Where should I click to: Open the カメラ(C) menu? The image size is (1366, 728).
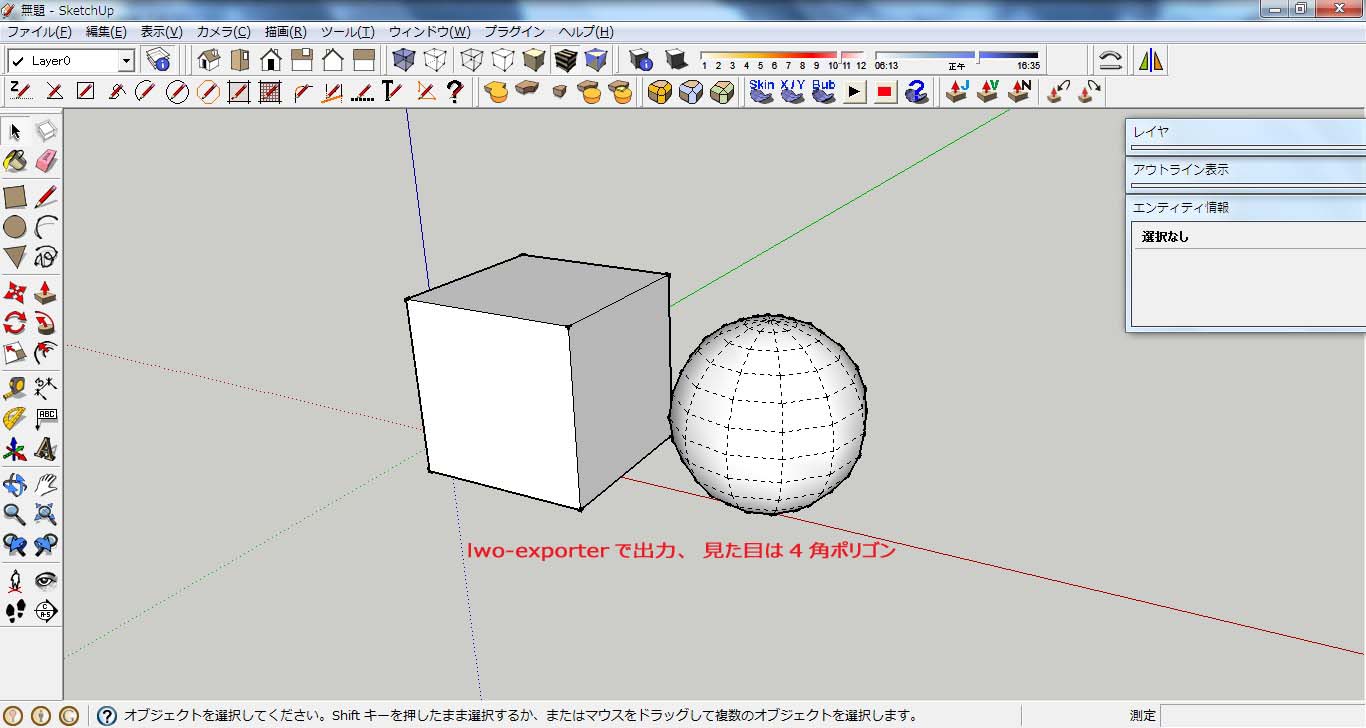coord(223,32)
